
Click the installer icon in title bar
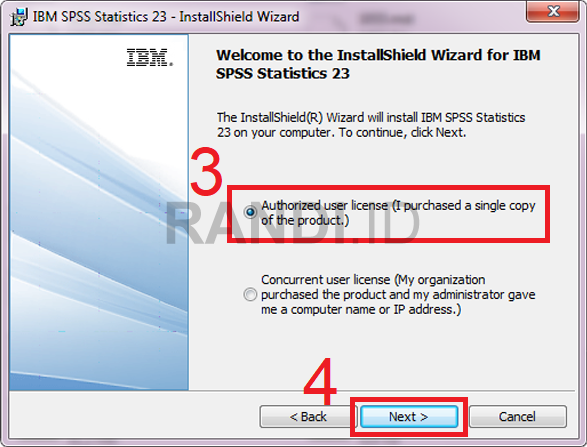(18, 17)
